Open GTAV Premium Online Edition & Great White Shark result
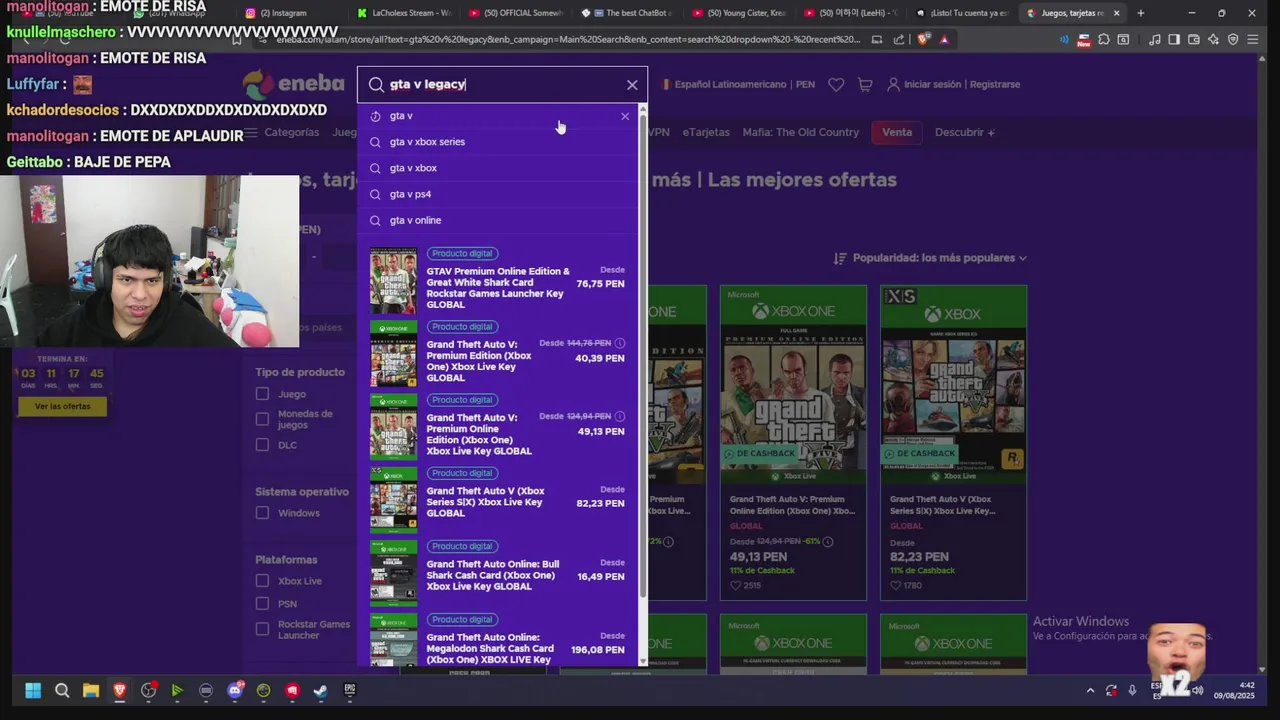 click(498, 282)
